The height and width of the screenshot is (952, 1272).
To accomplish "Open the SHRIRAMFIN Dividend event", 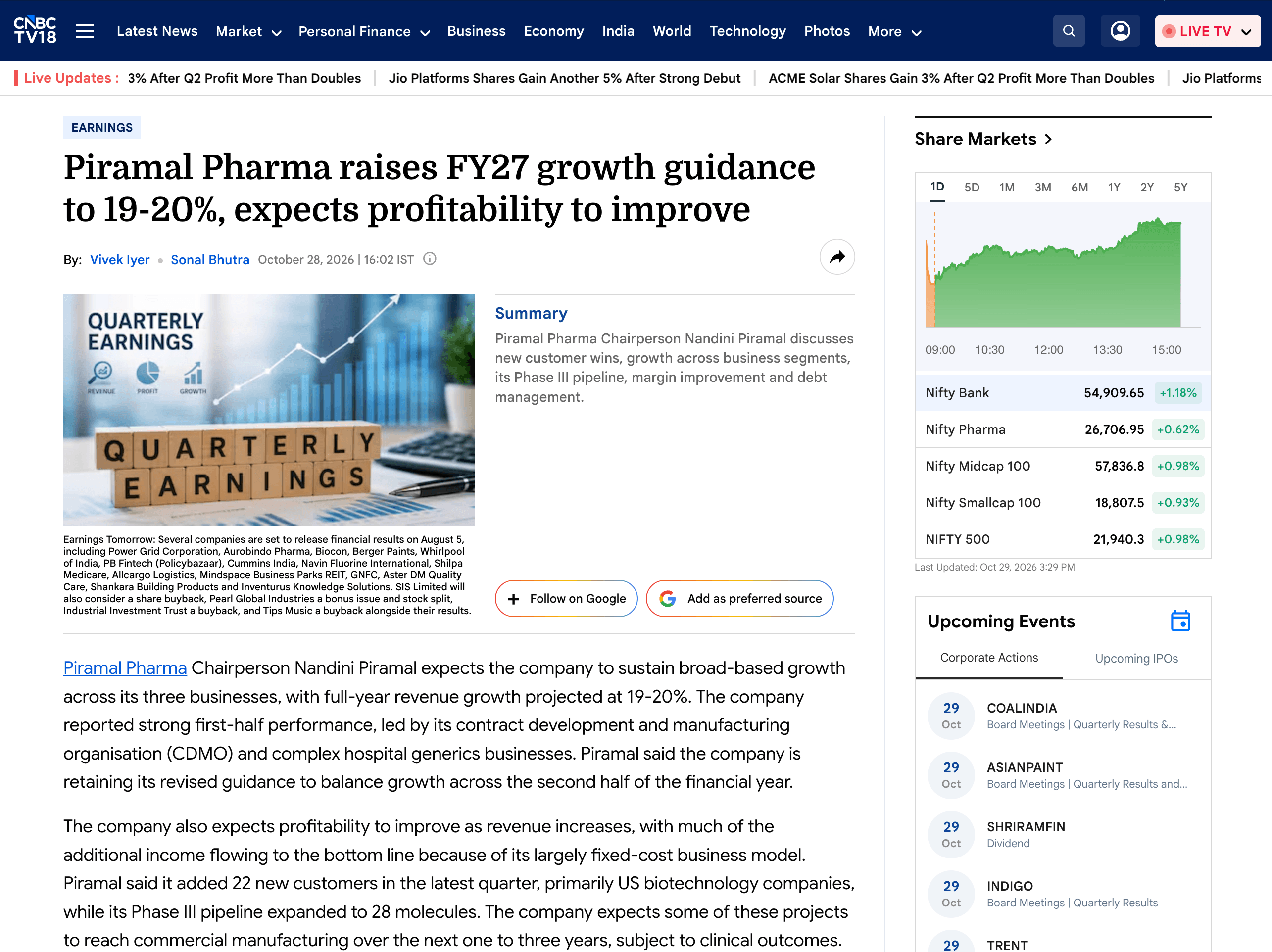I will [1062, 835].
